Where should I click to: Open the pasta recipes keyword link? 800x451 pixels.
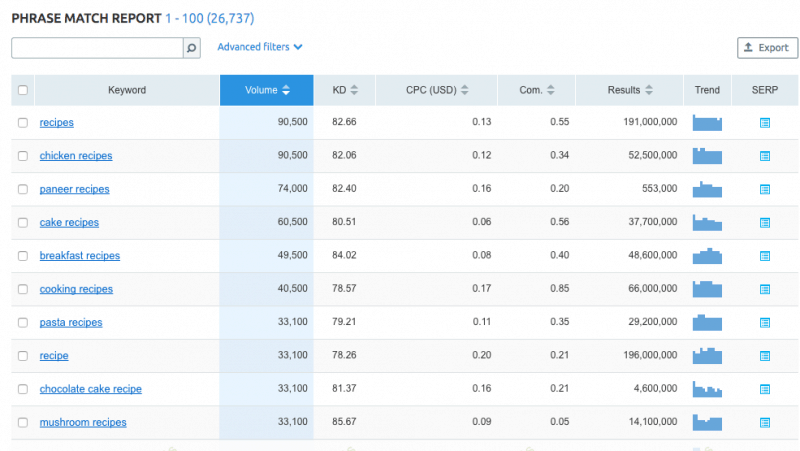[x=71, y=322]
